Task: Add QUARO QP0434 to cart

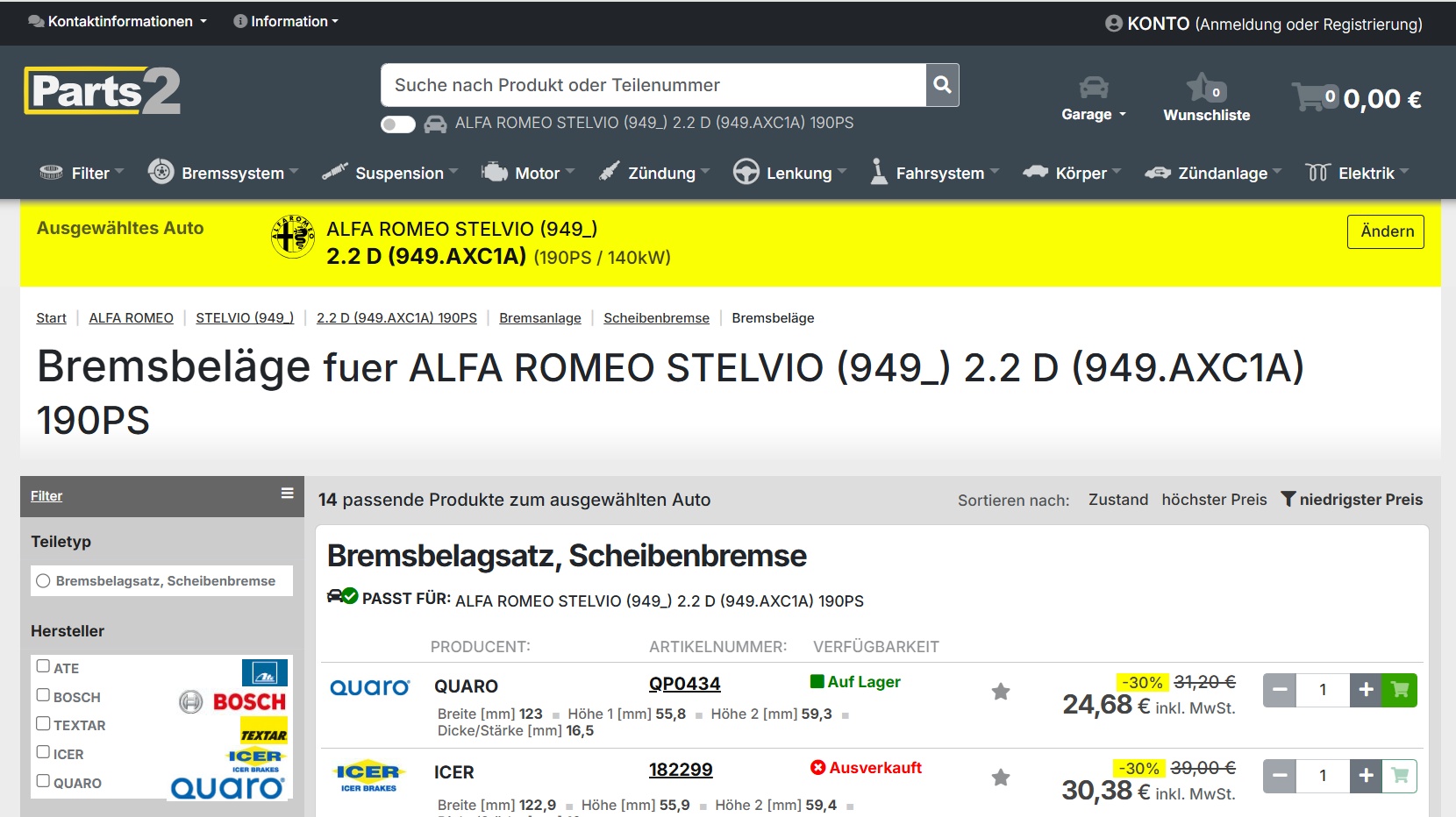Action: point(1400,690)
